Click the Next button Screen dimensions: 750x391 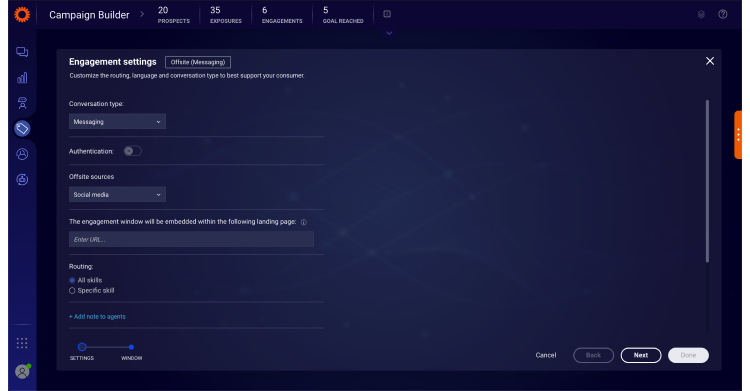pyautogui.click(x=641, y=355)
